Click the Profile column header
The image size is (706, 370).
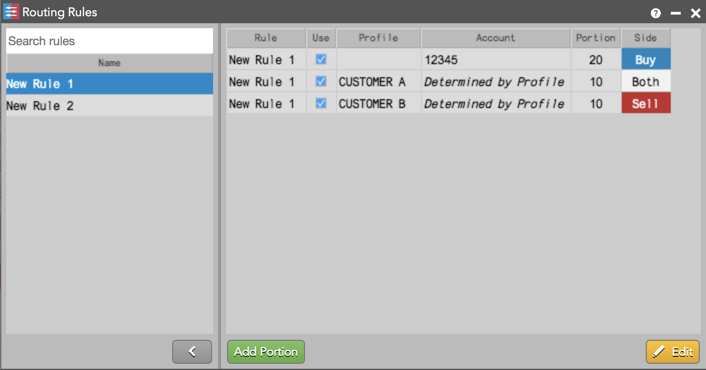(x=378, y=38)
